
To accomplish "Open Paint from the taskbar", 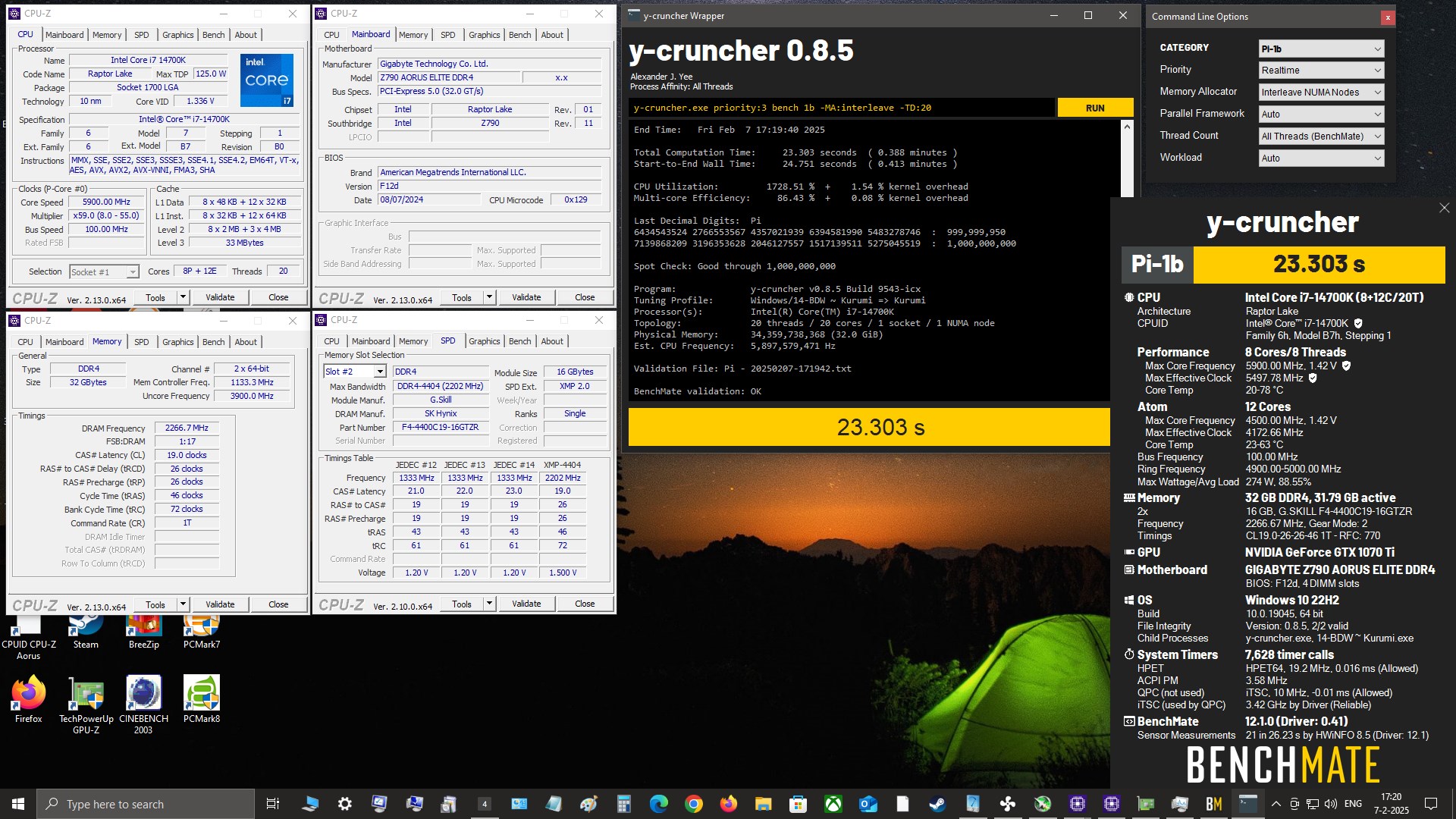I will coord(588,804).
